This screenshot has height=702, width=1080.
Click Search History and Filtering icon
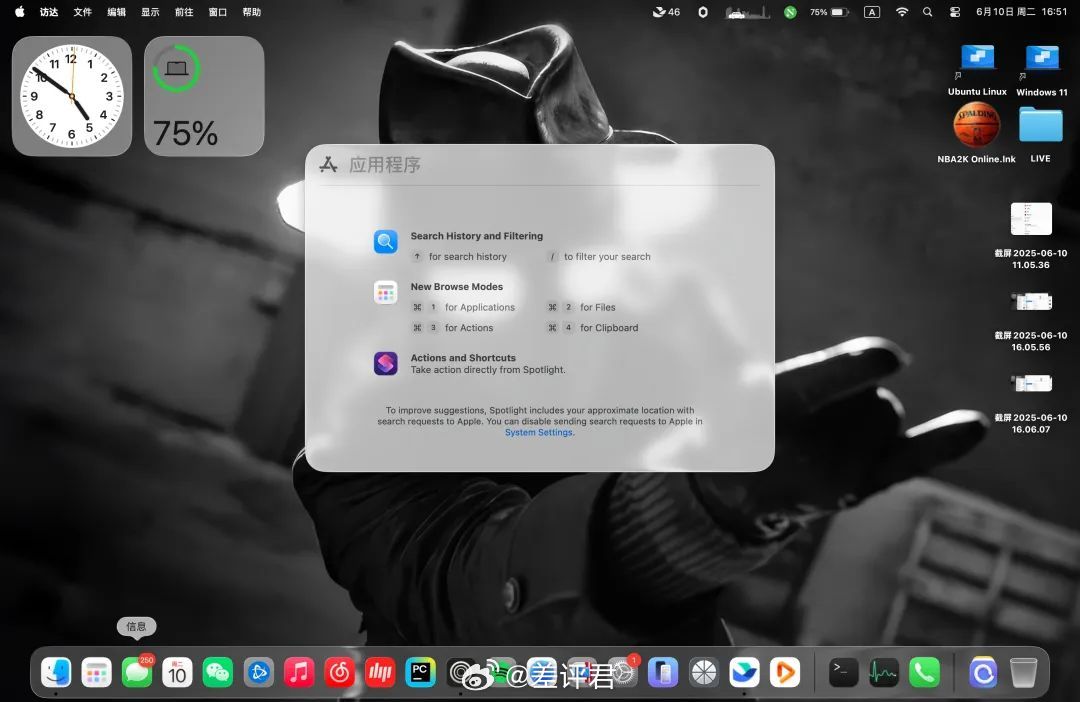point(386,242)
